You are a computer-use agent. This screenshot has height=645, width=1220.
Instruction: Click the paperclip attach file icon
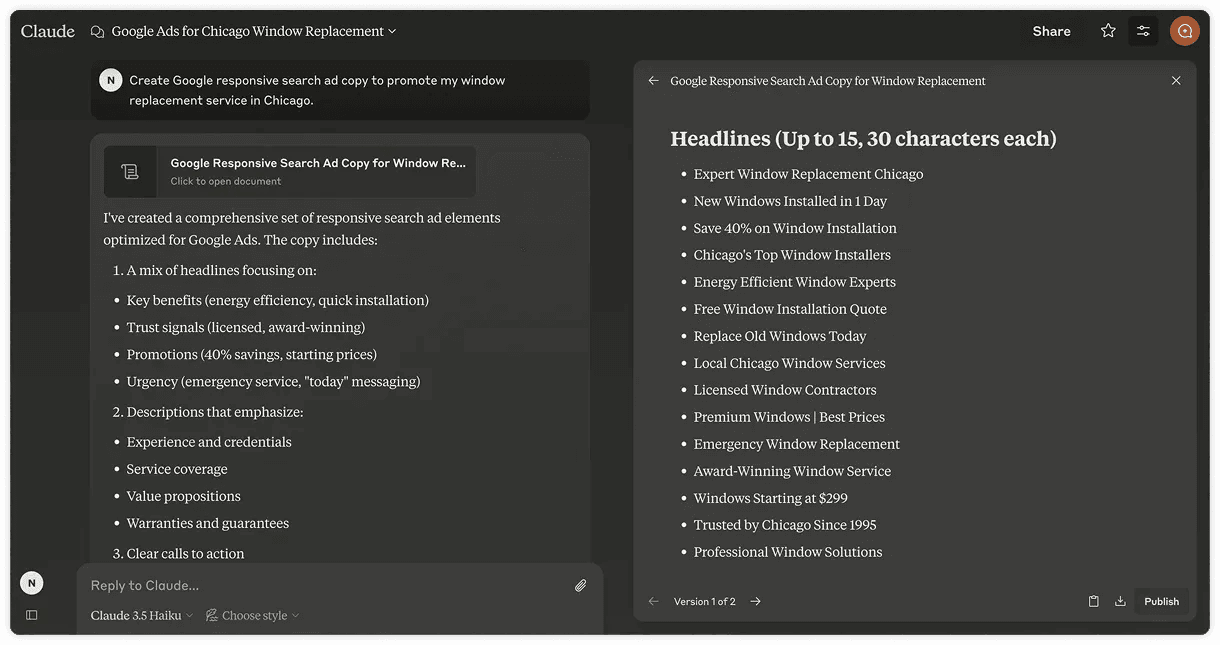coord(580,585)
